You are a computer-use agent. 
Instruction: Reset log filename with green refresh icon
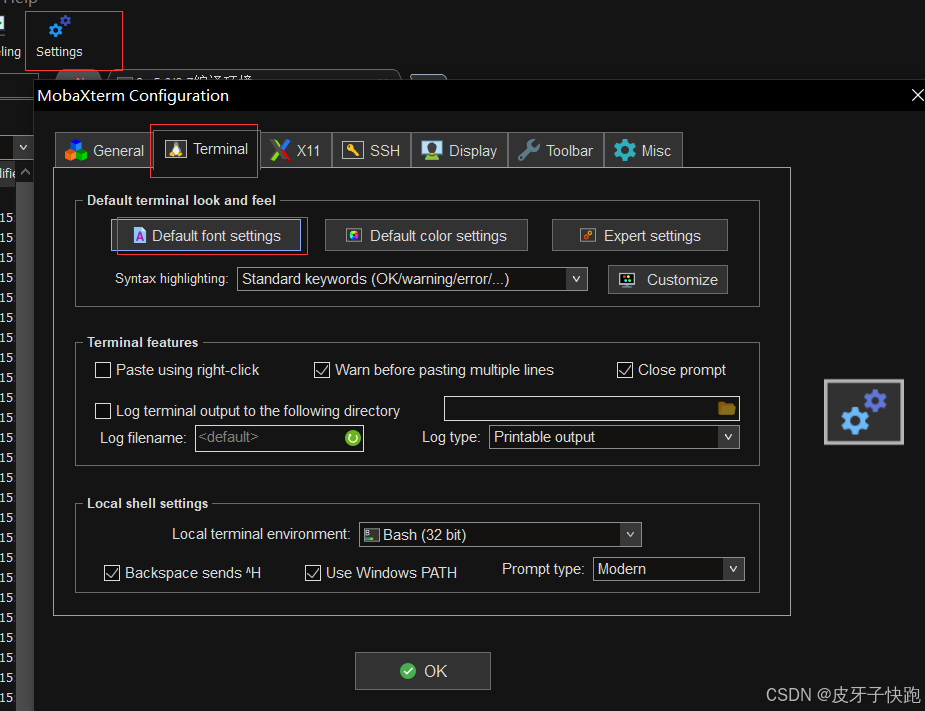coord(353,438)
